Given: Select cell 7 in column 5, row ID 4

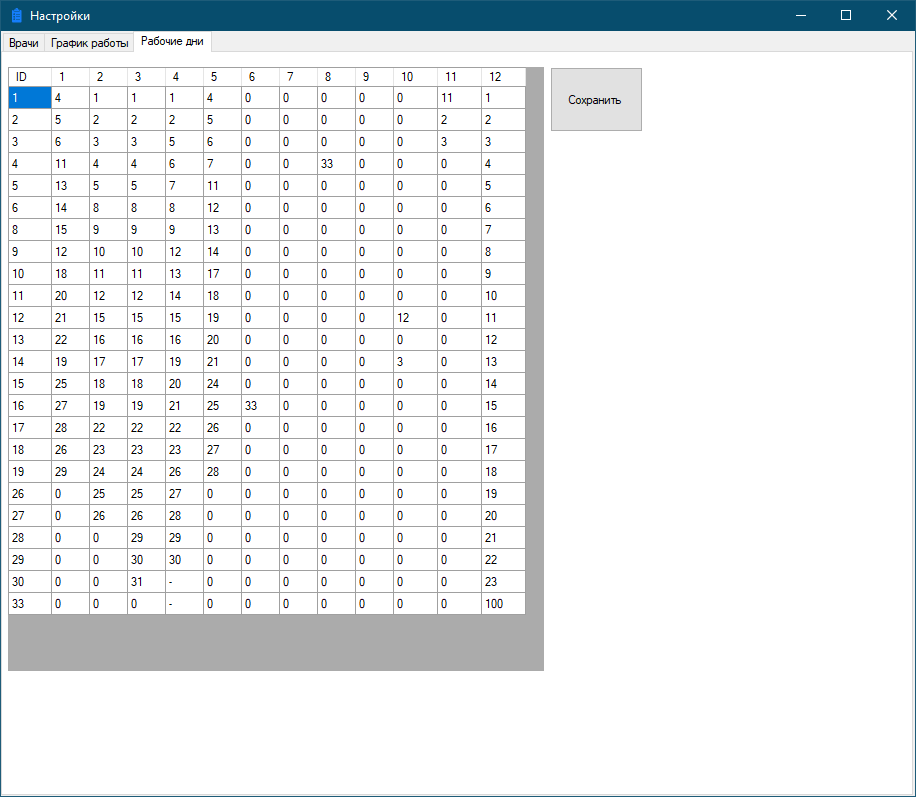Looking at the screenshot, I should (222, 164).
